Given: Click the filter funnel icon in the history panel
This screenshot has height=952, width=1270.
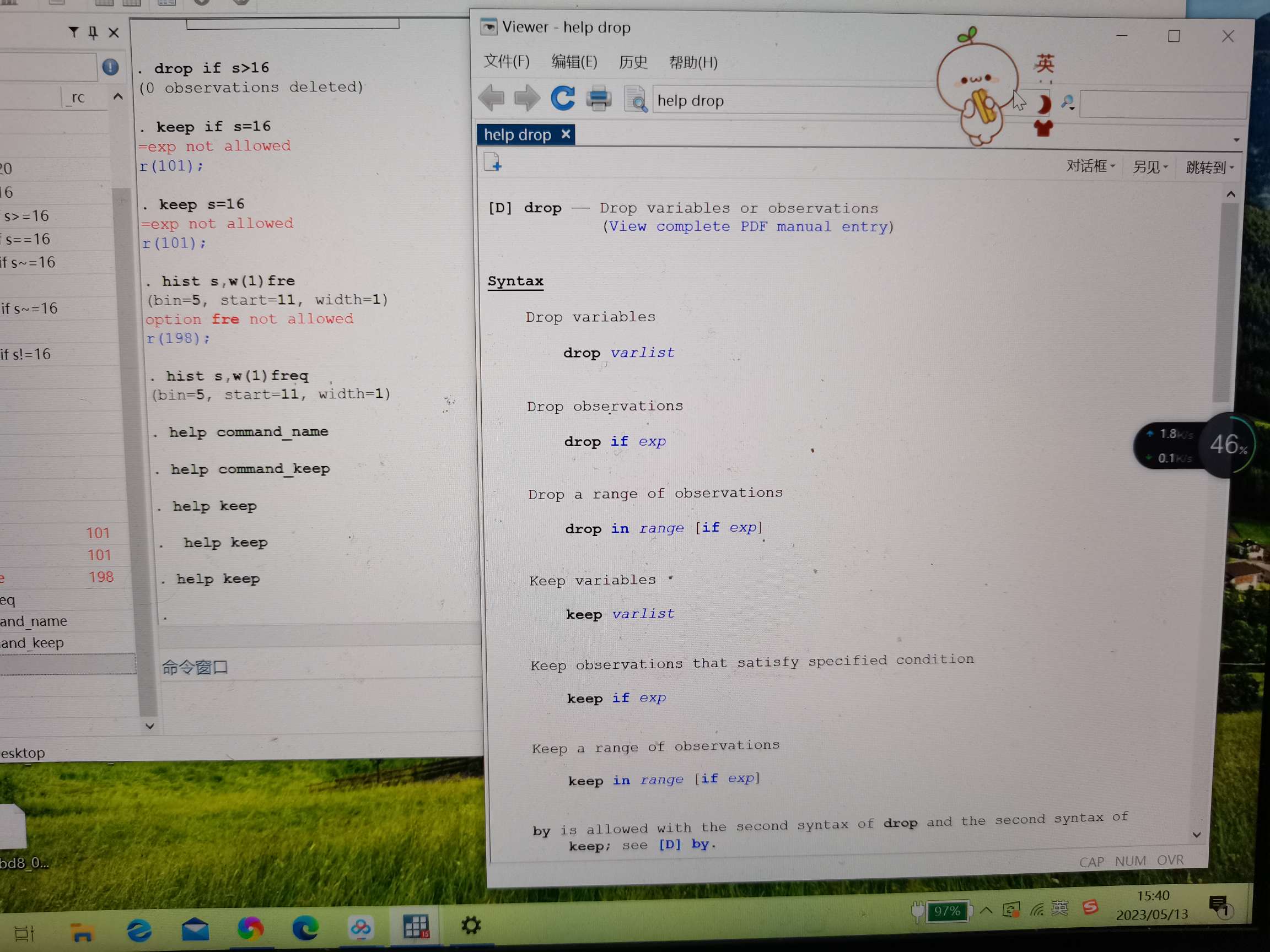Looking at the screenshot, I should (x=73, y=32).
